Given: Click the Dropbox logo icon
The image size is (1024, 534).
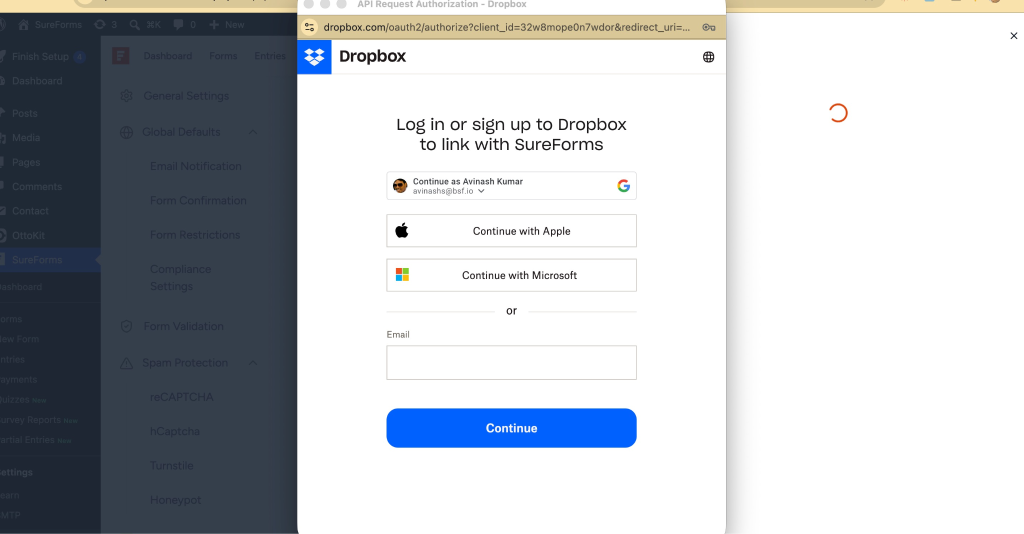Looking at the screenshot, I should pyautogui.click(x=314, y=57).
